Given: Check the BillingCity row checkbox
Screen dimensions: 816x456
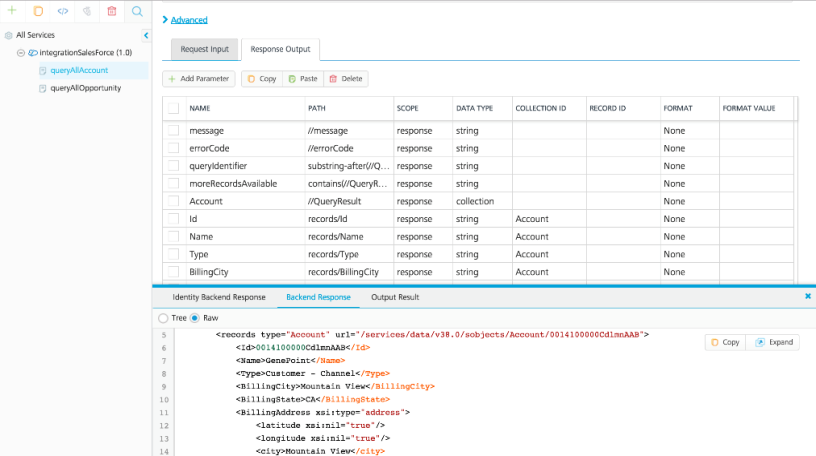Looking at the screenshot, I should click(174, 272).
